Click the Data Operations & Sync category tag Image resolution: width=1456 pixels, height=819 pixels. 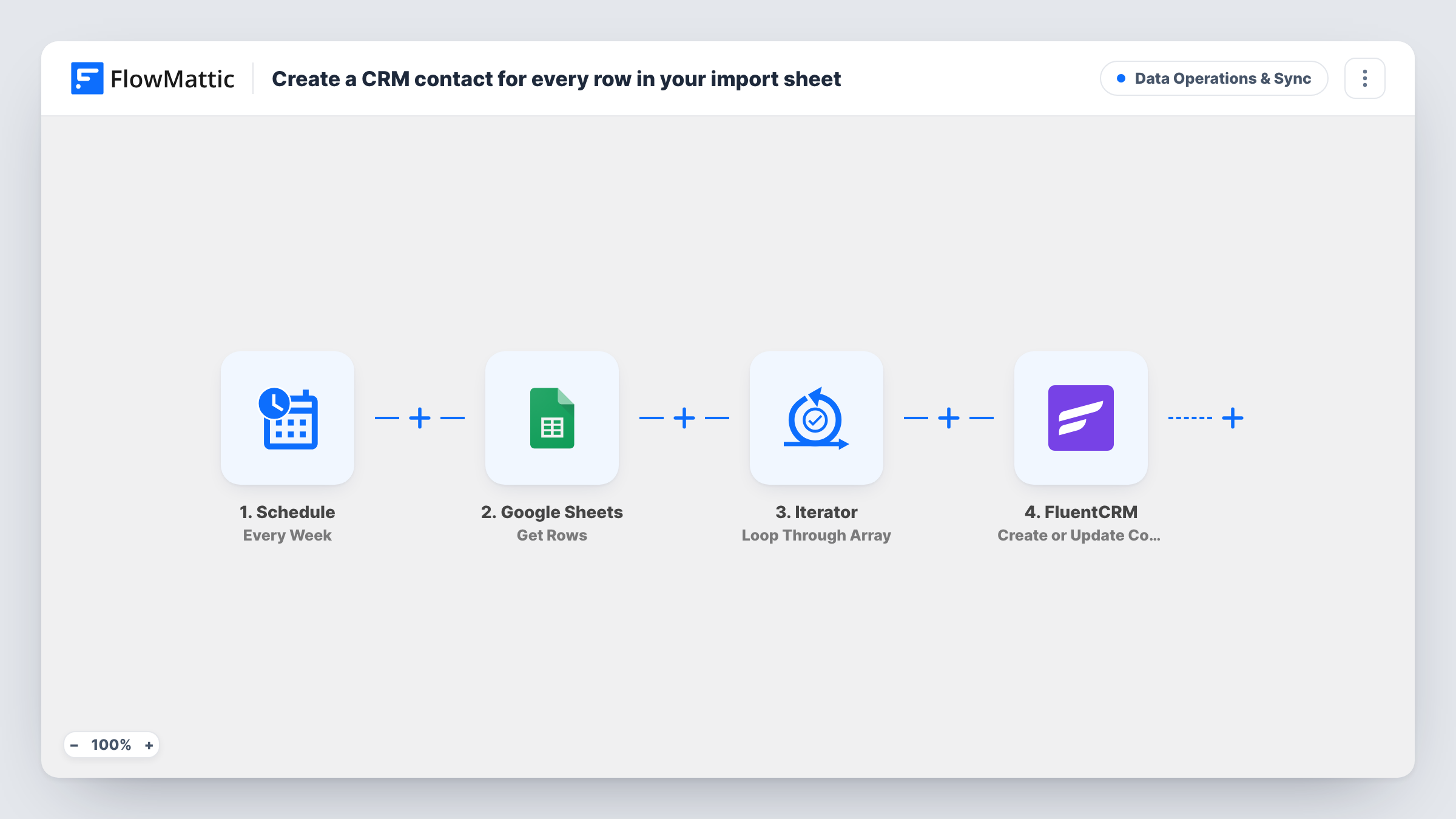[1214, 78]
